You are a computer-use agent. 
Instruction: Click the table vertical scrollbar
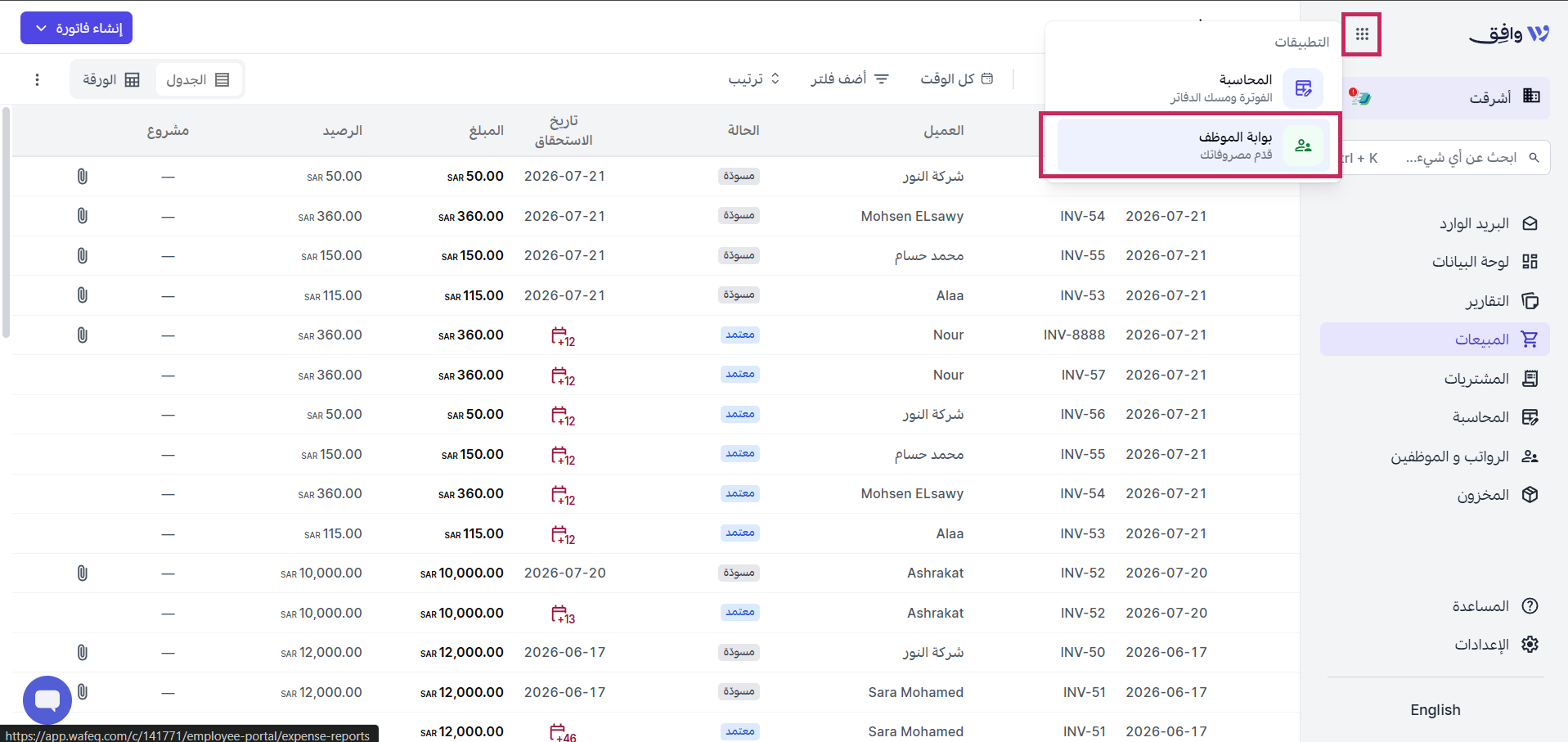click(6, 221)
